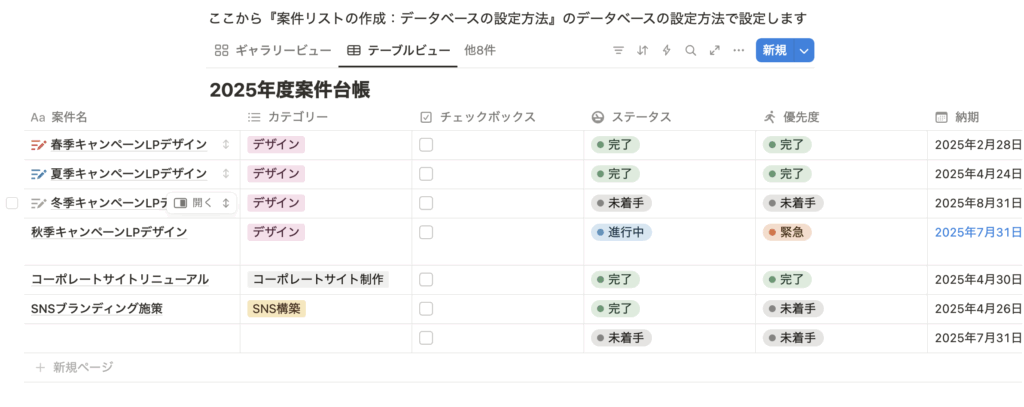Open the 他8件 views list

coord(480,50)
